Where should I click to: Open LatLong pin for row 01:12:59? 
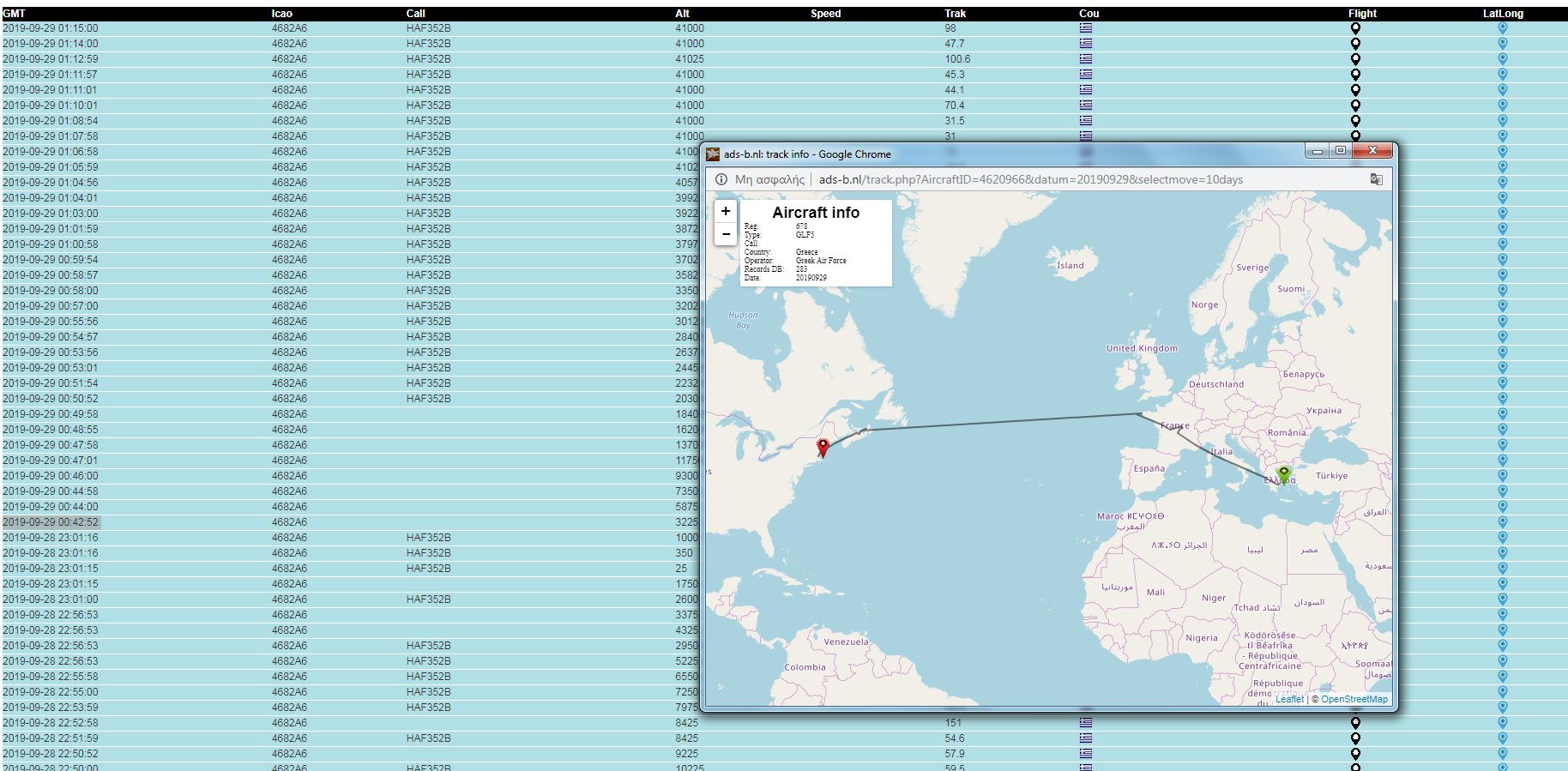click(x=1503, y=59)
